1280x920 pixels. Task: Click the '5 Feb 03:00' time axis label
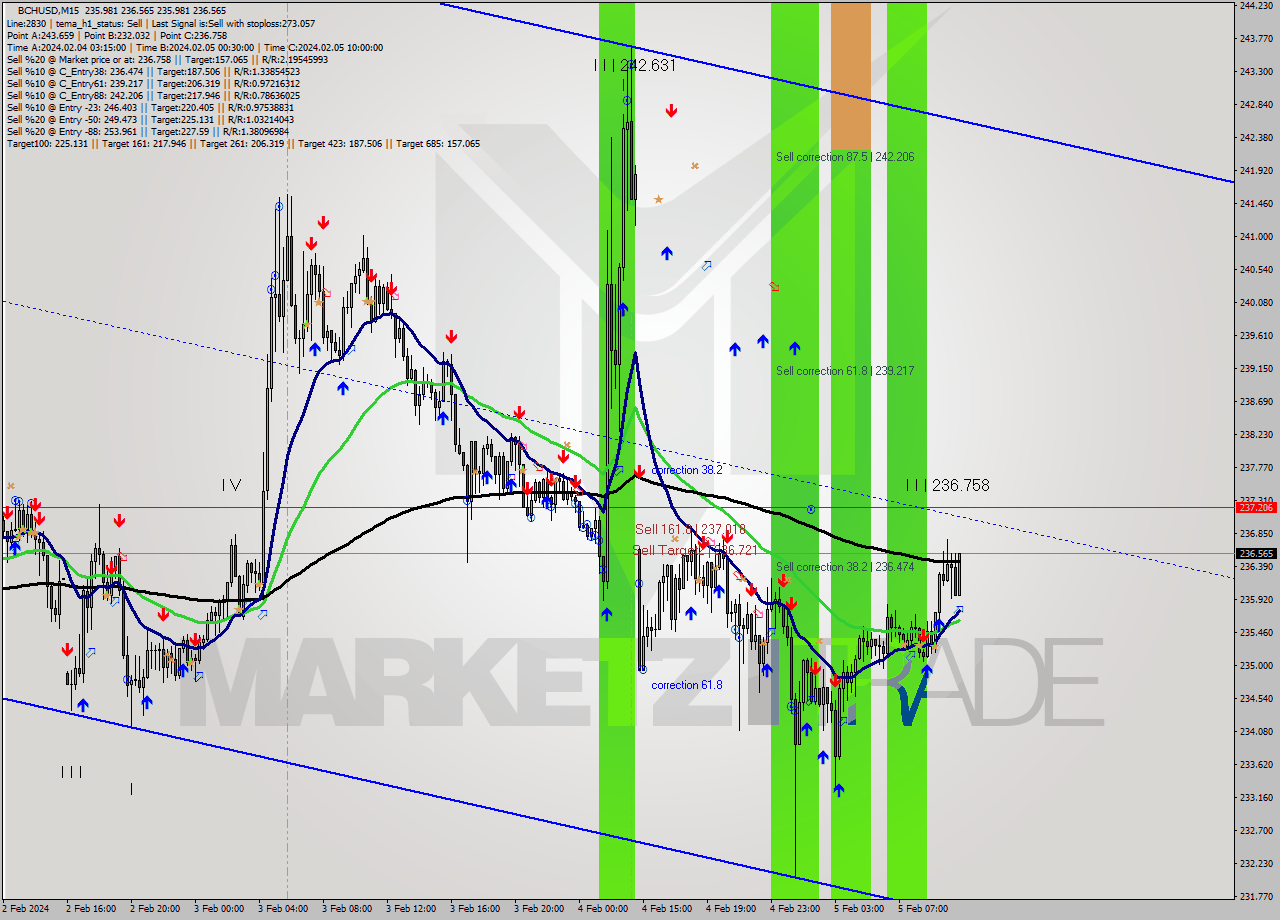(859, 909)
